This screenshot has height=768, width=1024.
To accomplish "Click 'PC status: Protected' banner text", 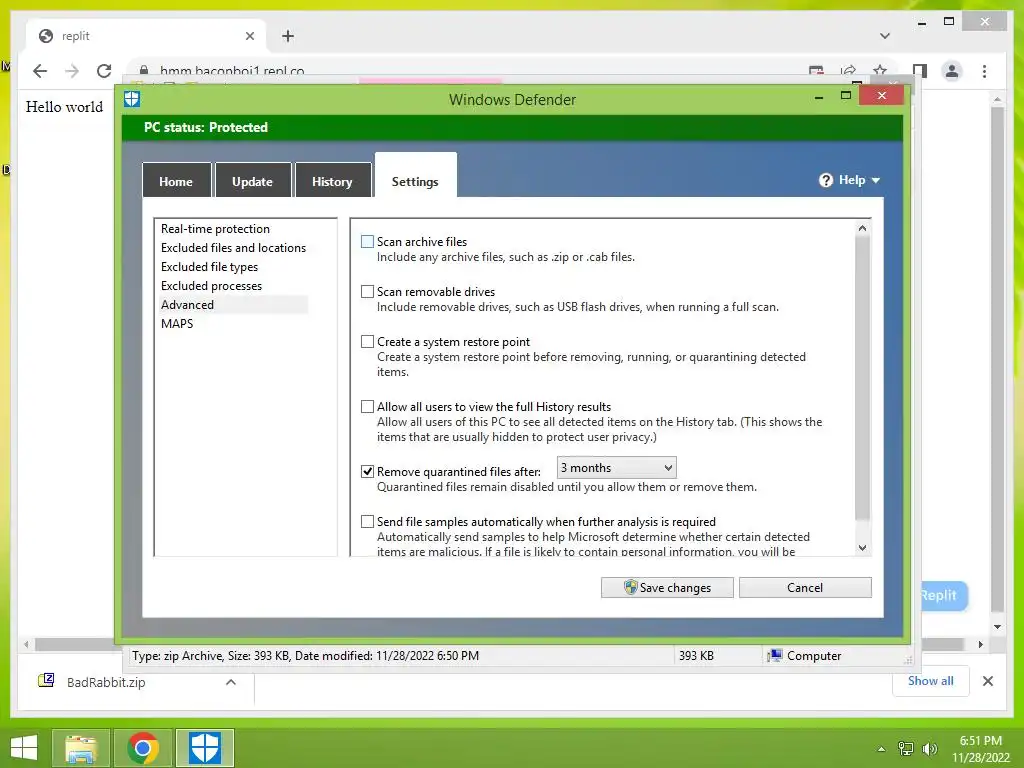I will [x=206, y=127].
